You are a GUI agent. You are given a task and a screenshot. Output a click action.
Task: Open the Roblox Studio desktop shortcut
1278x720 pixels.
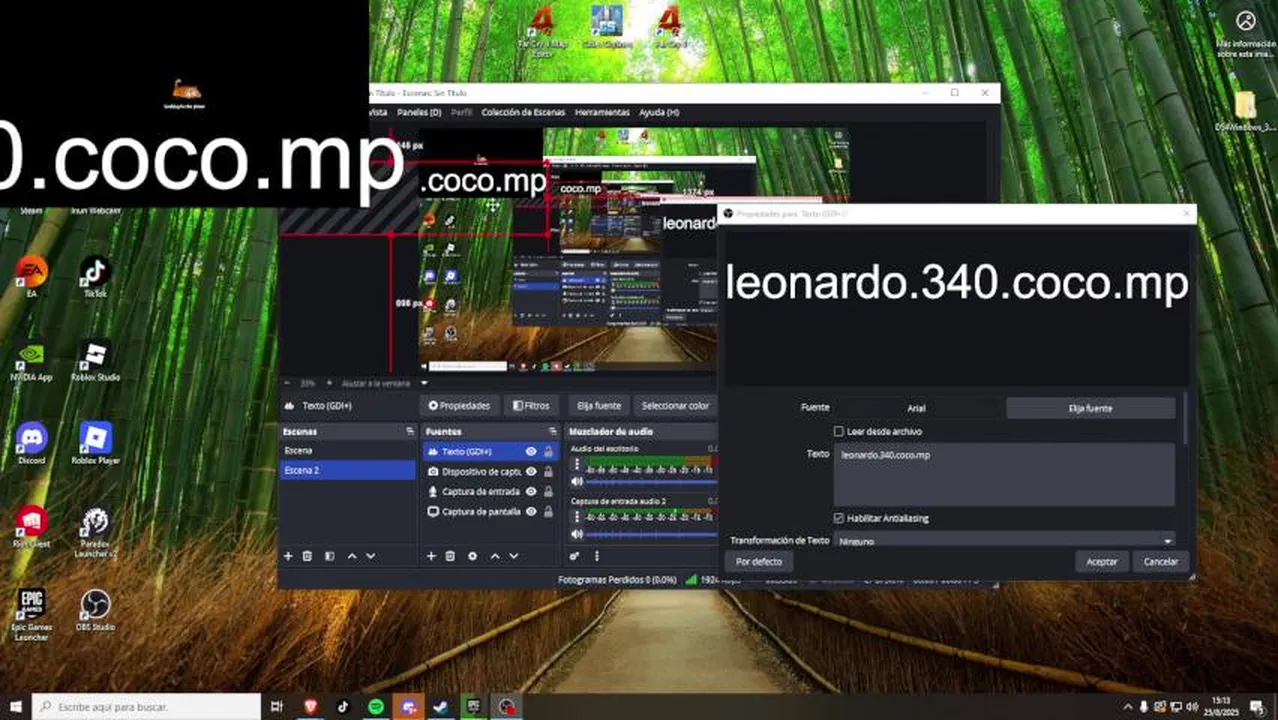[95, 361]
